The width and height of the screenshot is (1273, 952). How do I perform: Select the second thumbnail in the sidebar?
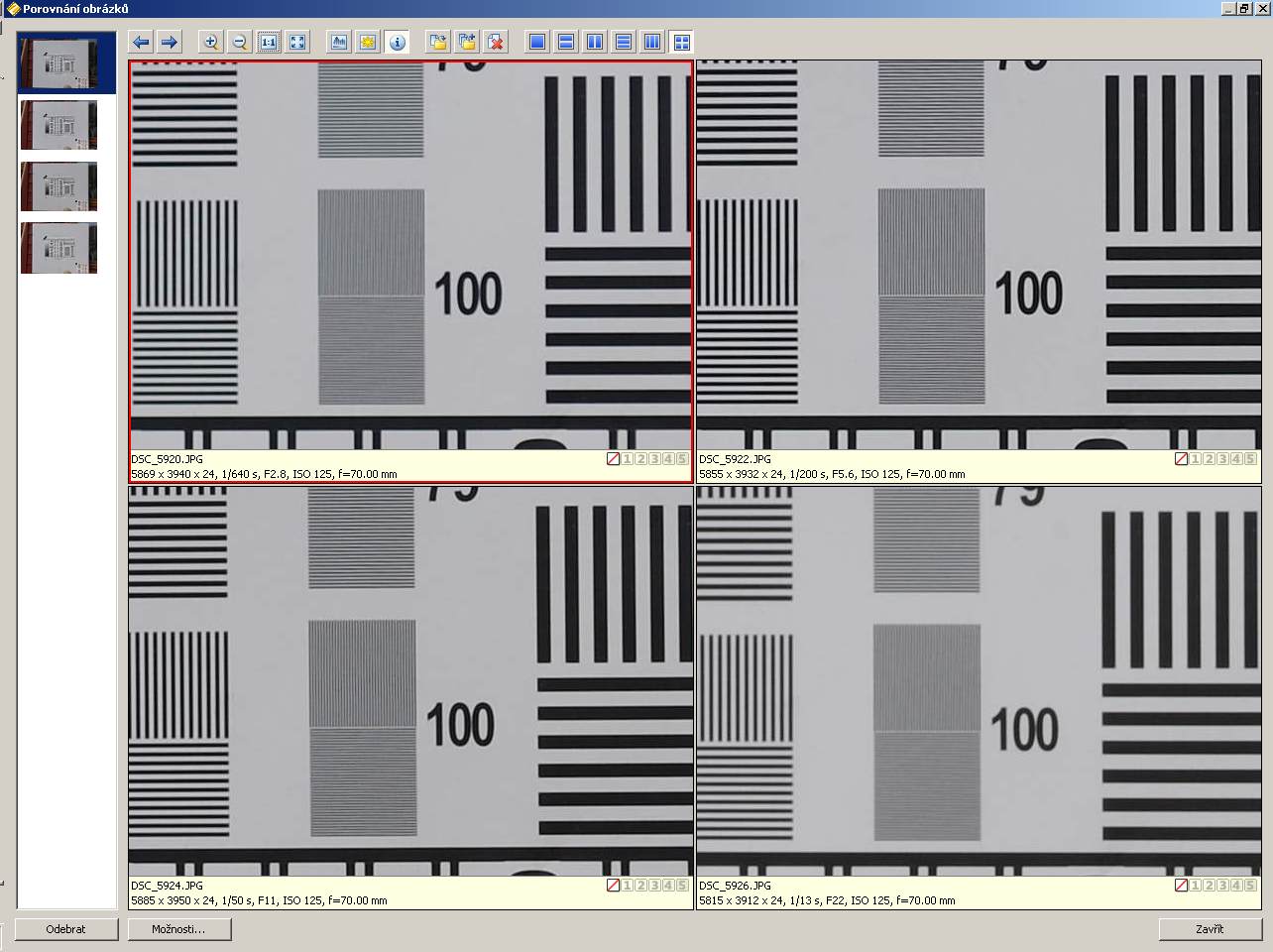pos(59,125)
